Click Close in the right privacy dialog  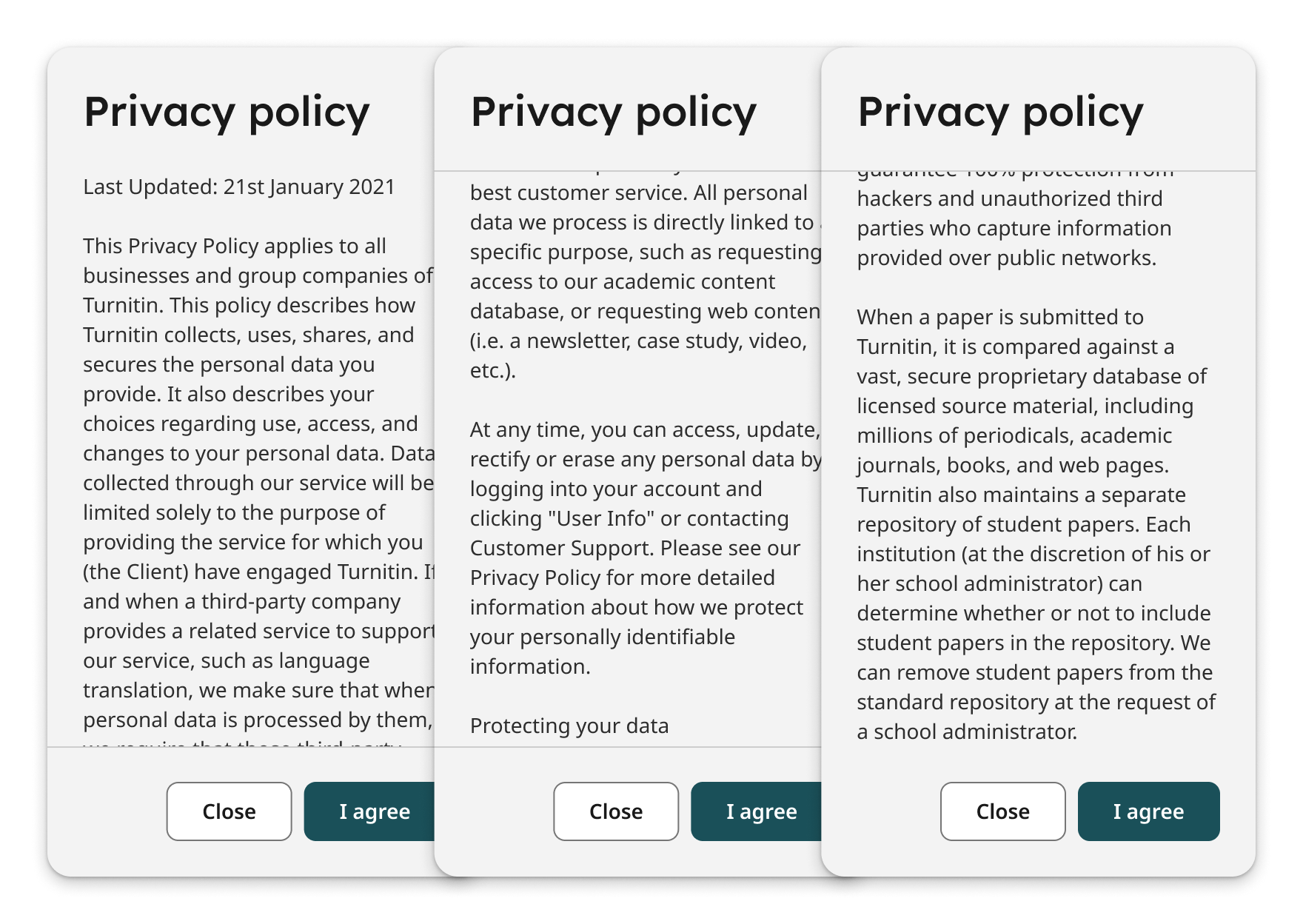coord(1003,811)
